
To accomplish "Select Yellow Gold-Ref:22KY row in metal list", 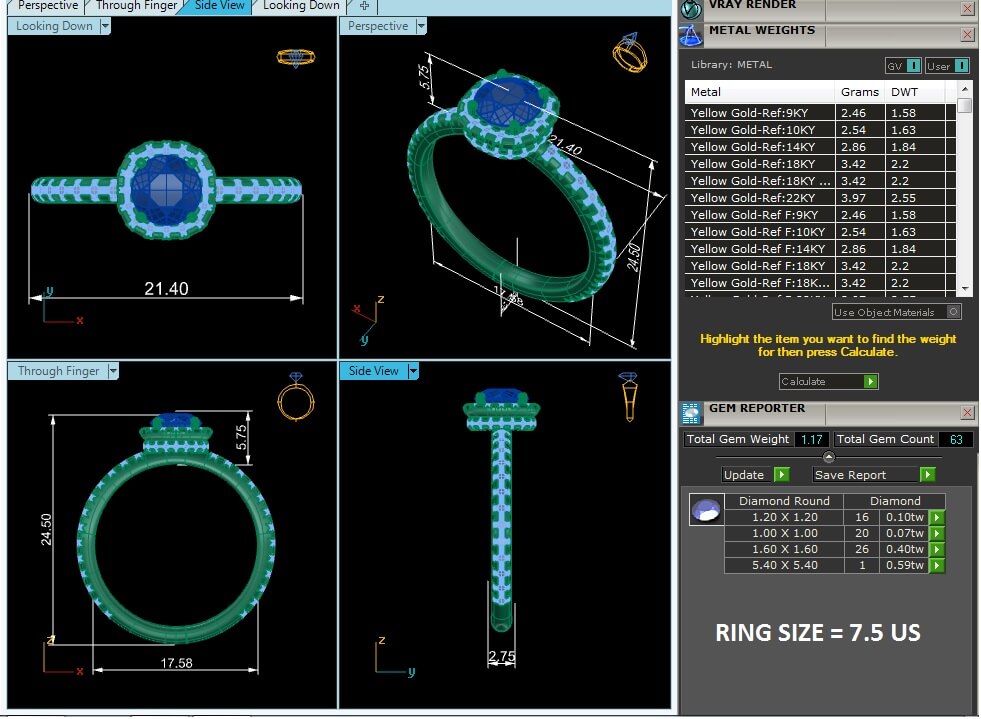I will pos(762,198).
